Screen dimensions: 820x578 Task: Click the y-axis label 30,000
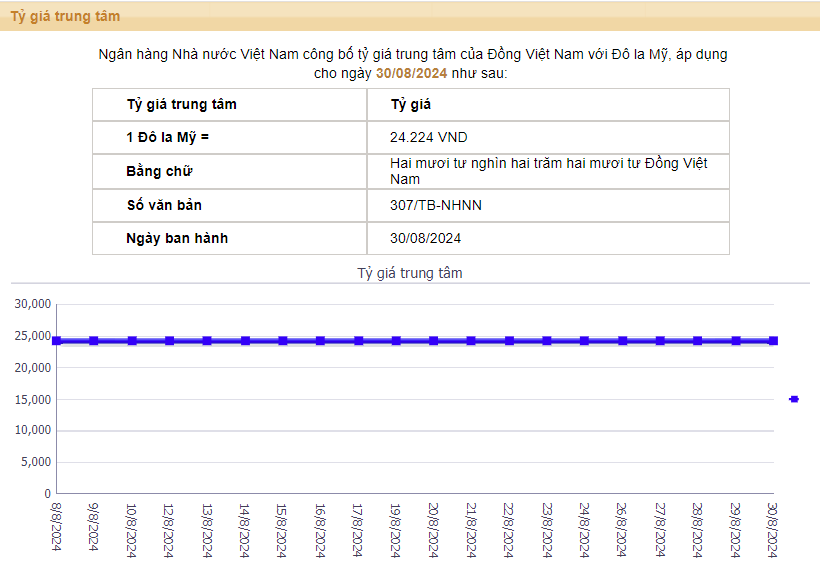(x=32, y=304)
